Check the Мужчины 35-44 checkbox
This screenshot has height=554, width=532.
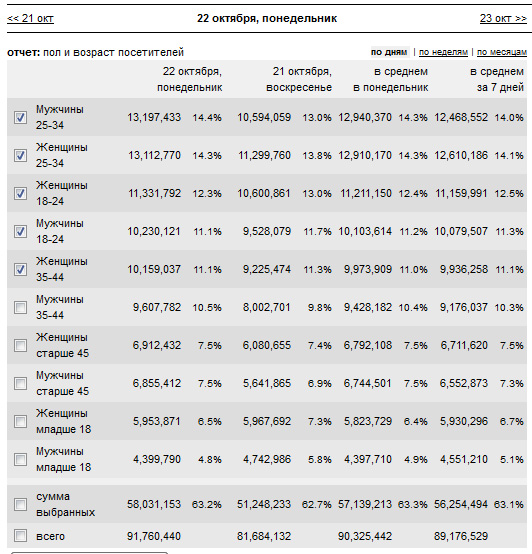(x=20, y=307)
